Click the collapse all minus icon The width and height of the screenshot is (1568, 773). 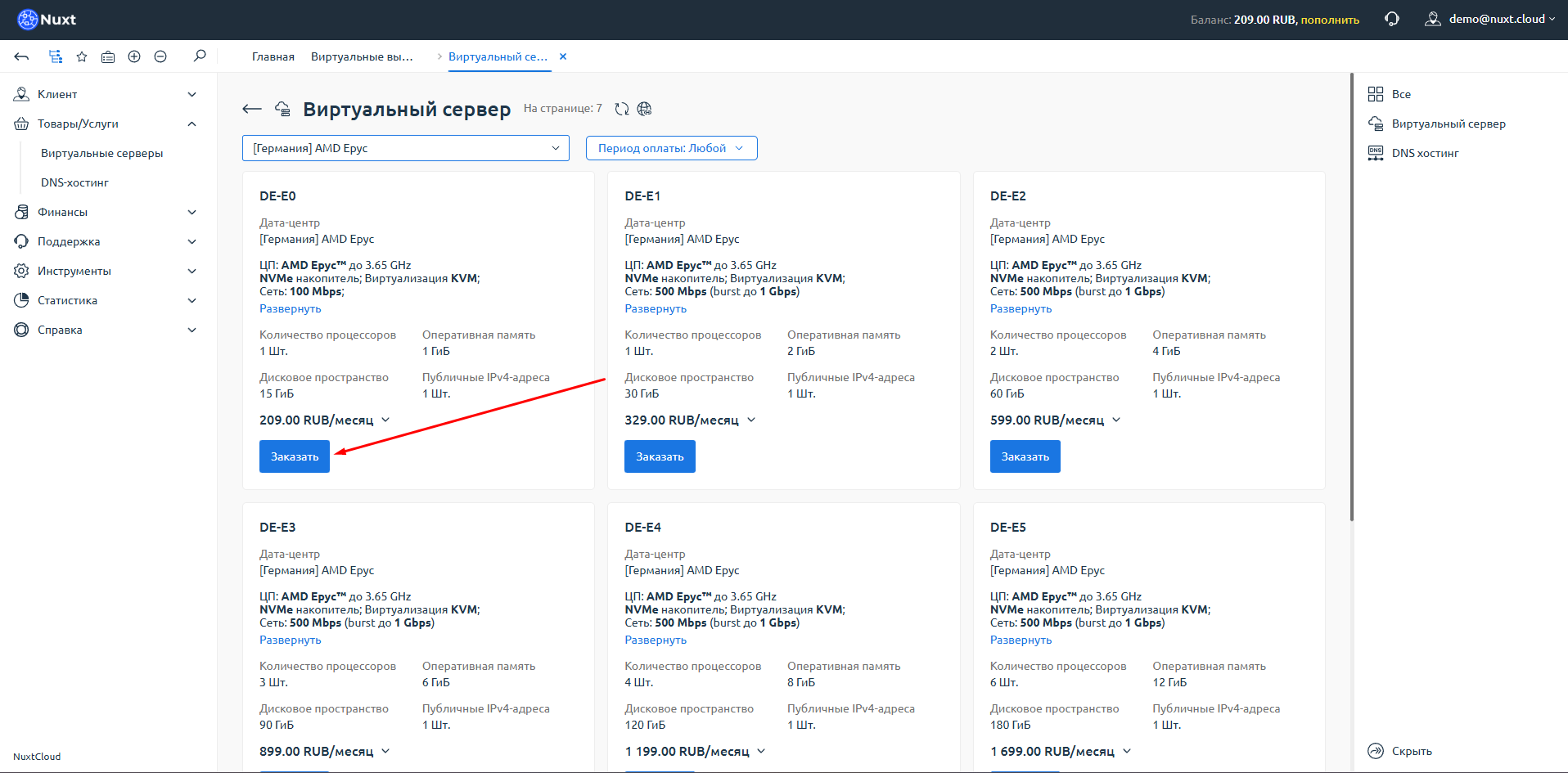[x=160, y=56]
